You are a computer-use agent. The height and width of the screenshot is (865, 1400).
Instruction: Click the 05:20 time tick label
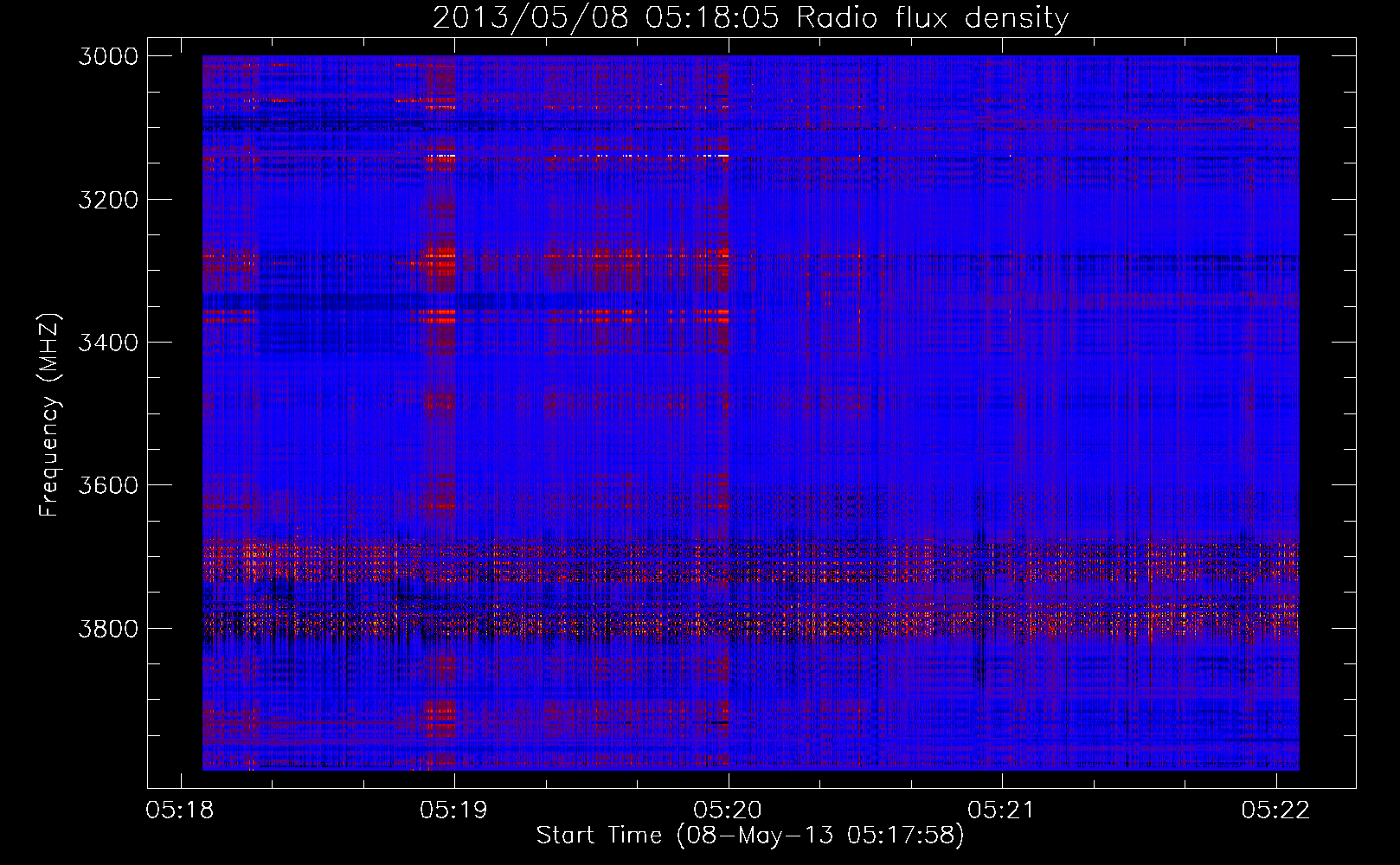pos(728,810)
